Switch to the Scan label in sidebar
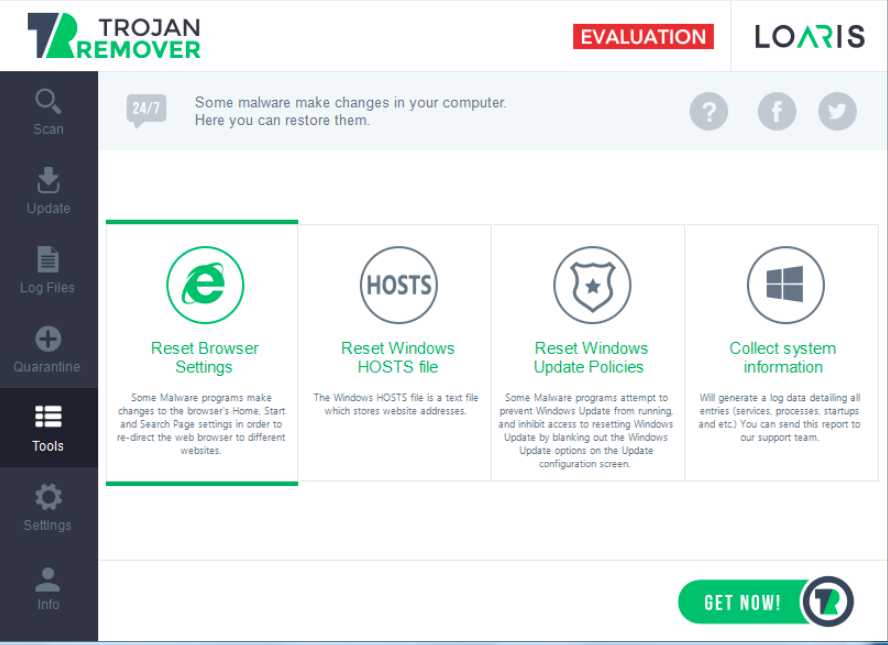The image size is (888, 645). [x=48, y=129]
